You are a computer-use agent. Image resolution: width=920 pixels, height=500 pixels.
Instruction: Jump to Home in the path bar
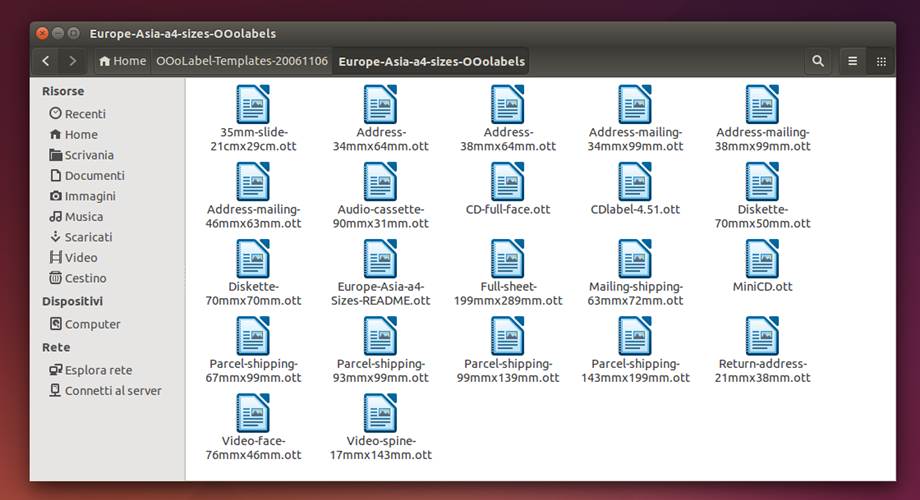(x=123, y=61)
